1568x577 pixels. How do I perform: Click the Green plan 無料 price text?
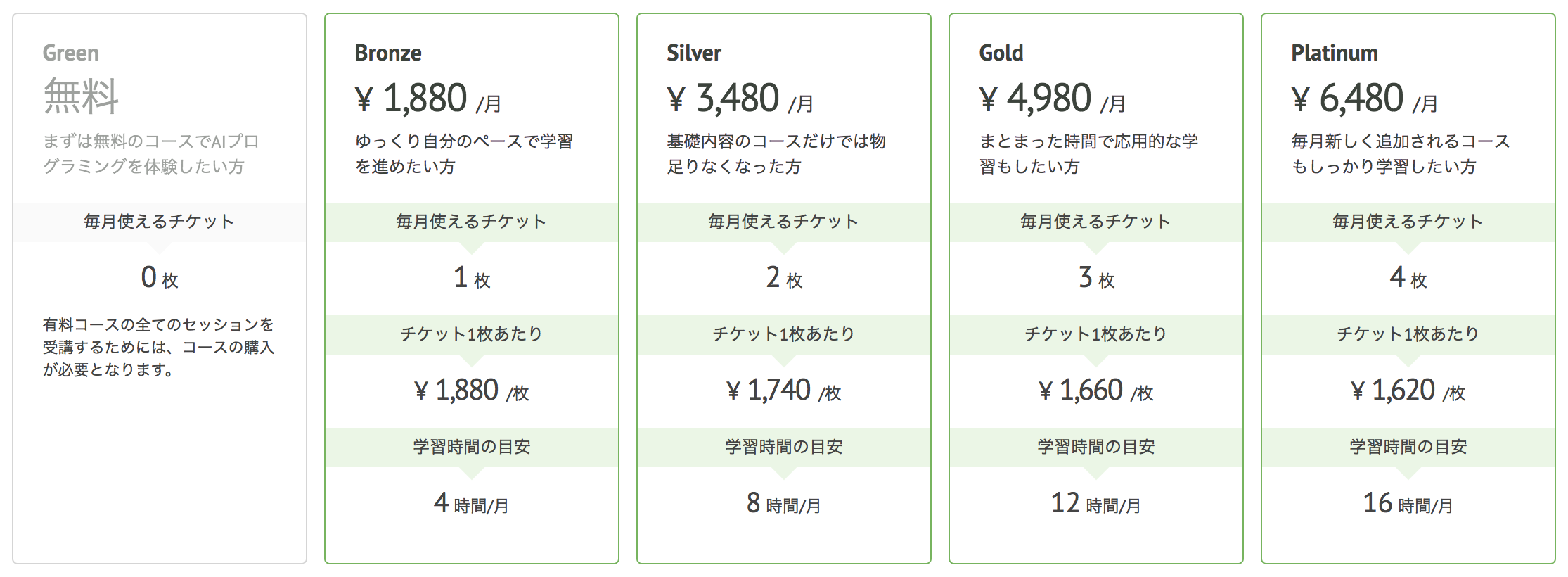[81, 96]
